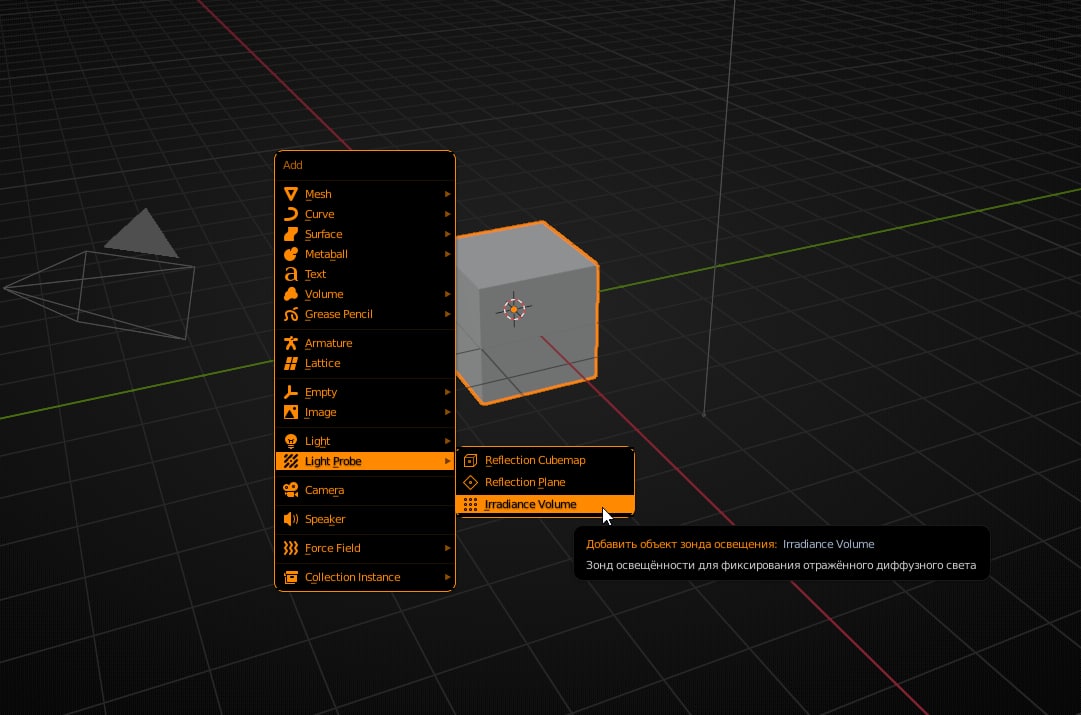
Task: Click the Curve icon in Add menu
Action: (291, 214)
